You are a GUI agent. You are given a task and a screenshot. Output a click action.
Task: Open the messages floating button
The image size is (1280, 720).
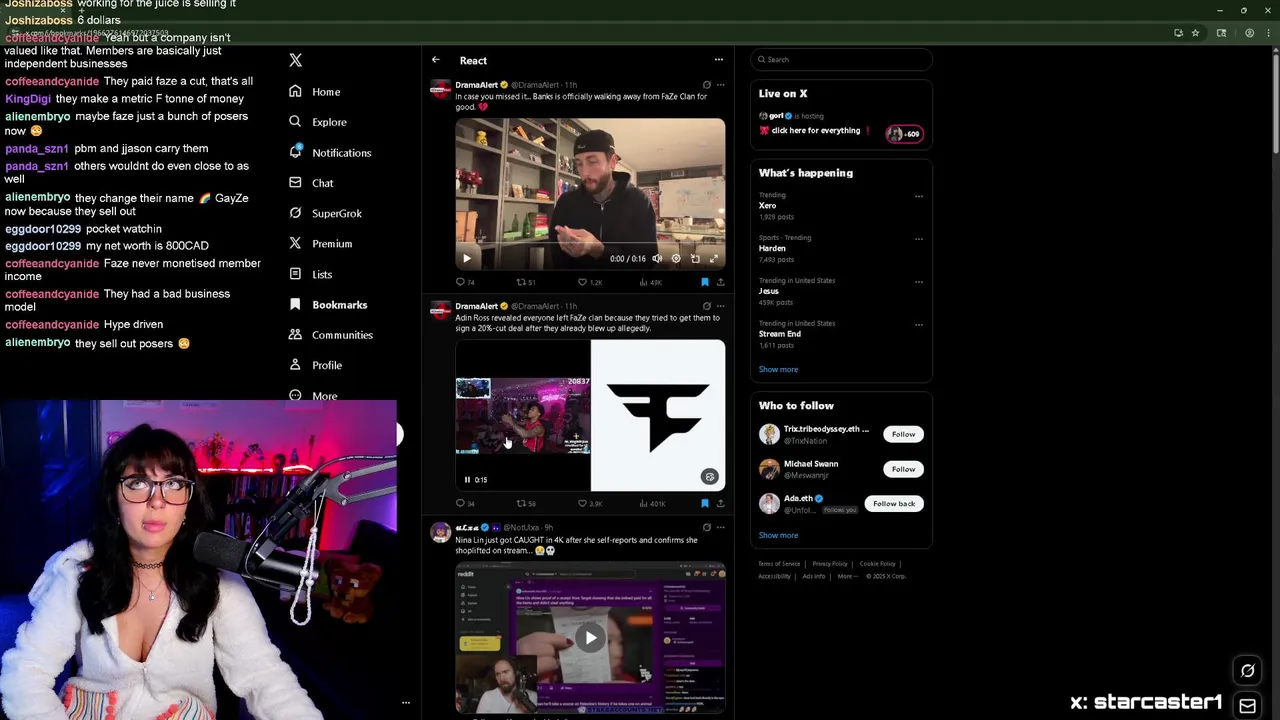(x=1247, y=706)
